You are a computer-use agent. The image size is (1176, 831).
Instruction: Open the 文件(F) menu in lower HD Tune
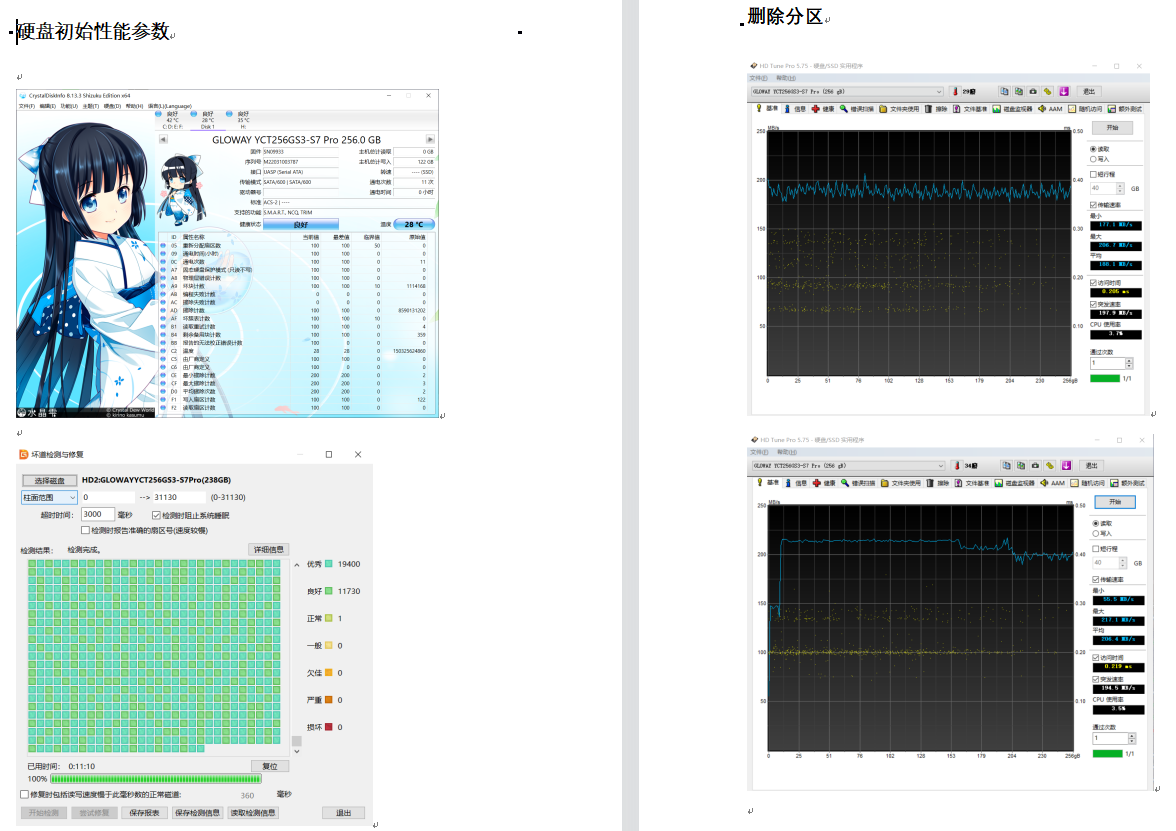click(760, 452)
